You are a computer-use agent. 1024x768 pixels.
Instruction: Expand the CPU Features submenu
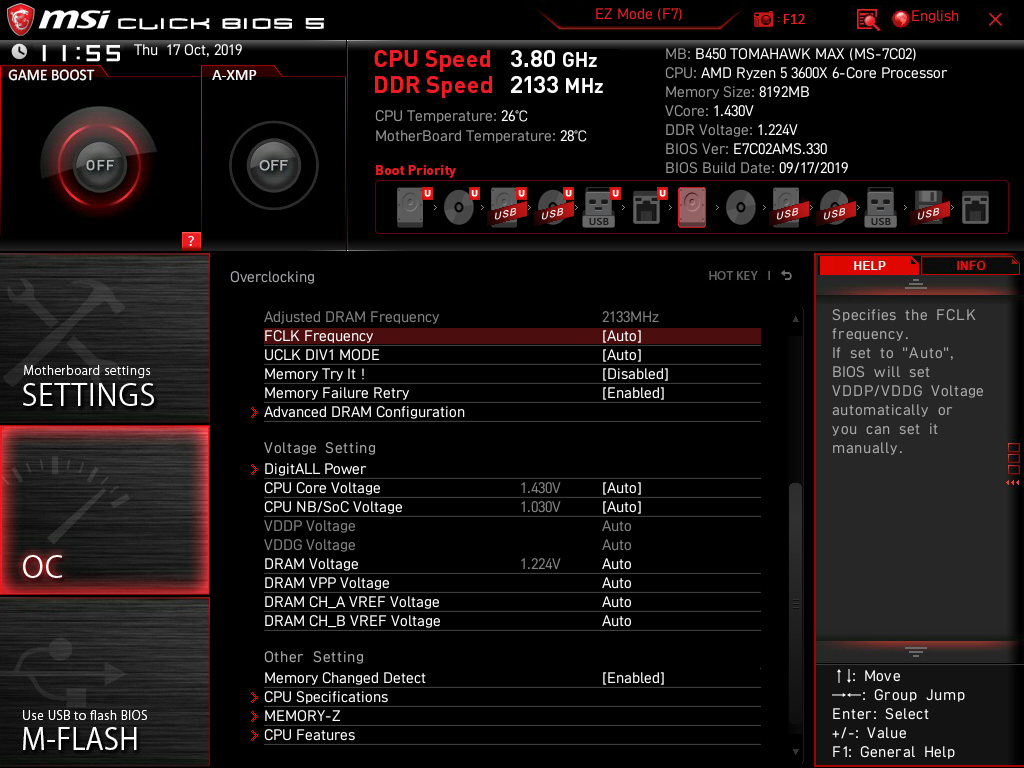click(x=512, y=735)
